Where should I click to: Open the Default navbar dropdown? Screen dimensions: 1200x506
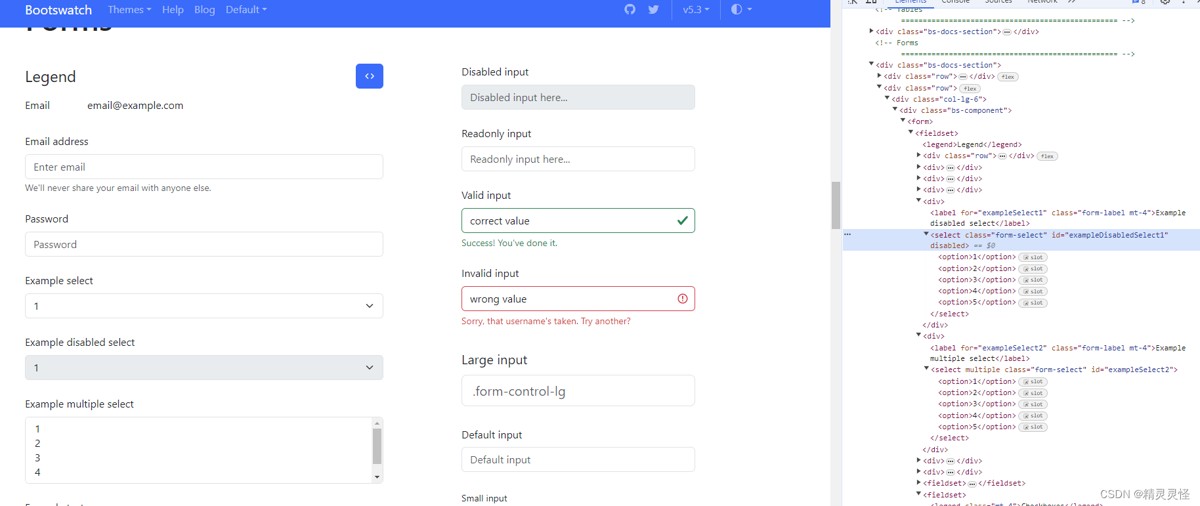[246, 10]
